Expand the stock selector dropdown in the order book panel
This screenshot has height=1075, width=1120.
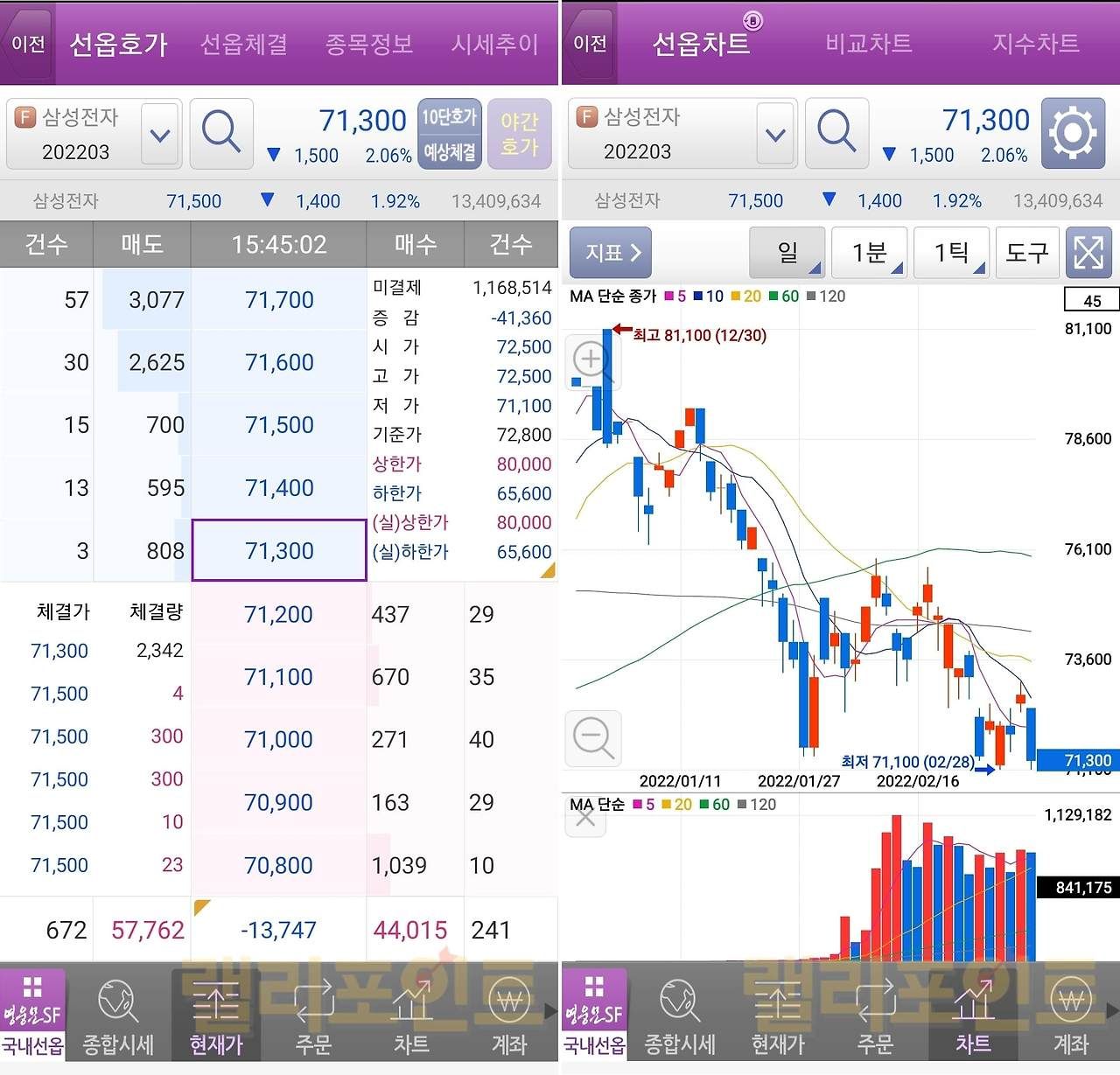[x=160, y=135]
